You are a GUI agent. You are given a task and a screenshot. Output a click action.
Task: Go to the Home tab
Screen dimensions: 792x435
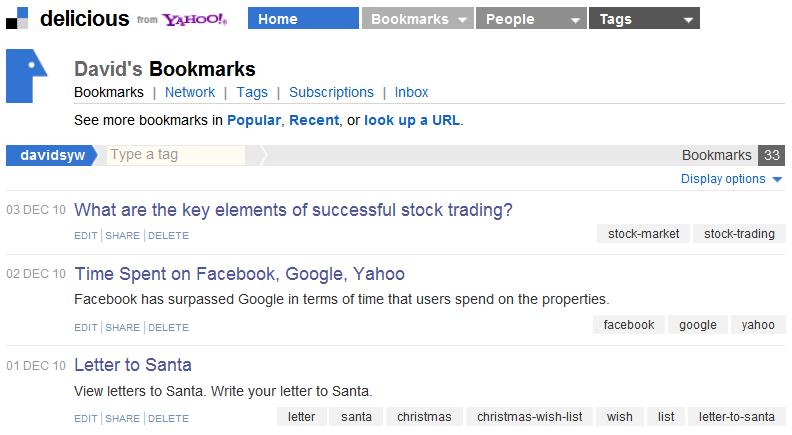point(303,18)
